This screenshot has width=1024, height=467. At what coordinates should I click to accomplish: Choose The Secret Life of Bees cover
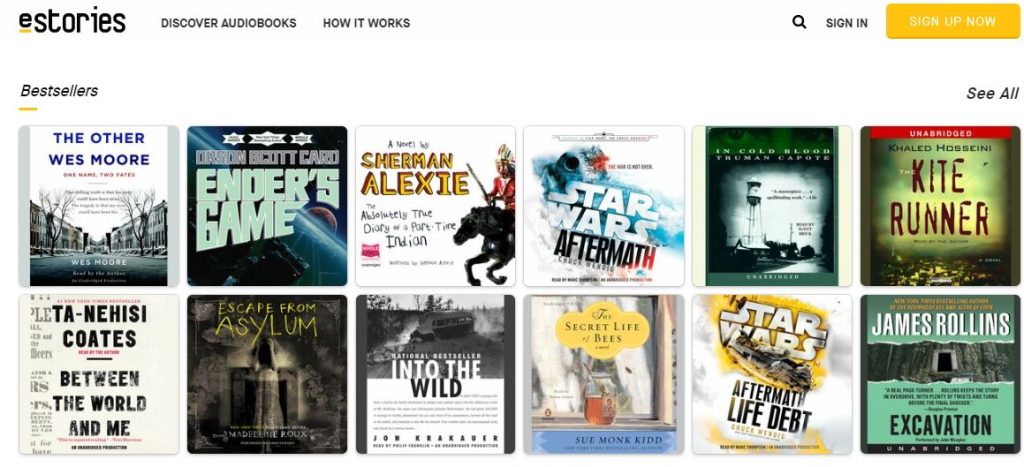(x=604, y=374)
